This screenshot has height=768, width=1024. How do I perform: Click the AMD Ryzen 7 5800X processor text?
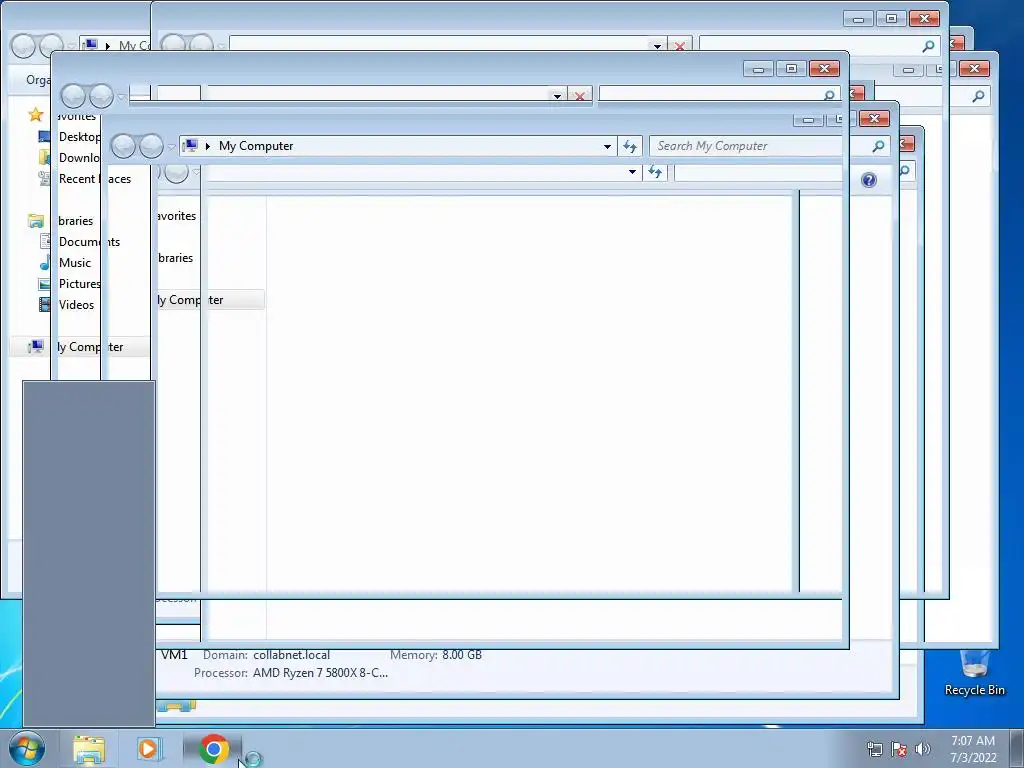click(320, 673)
